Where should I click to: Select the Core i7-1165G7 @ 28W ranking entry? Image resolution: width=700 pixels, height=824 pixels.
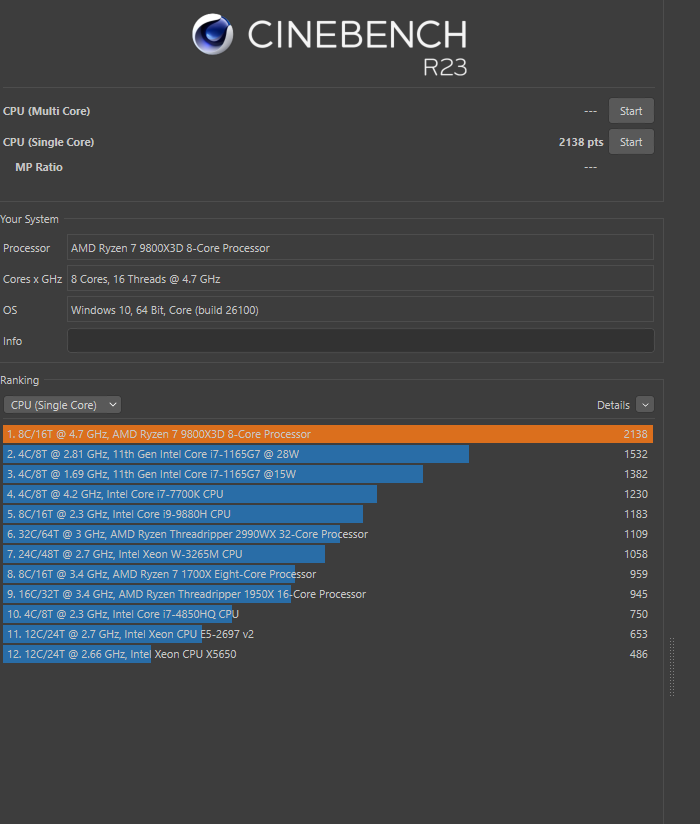pos(236,454)
